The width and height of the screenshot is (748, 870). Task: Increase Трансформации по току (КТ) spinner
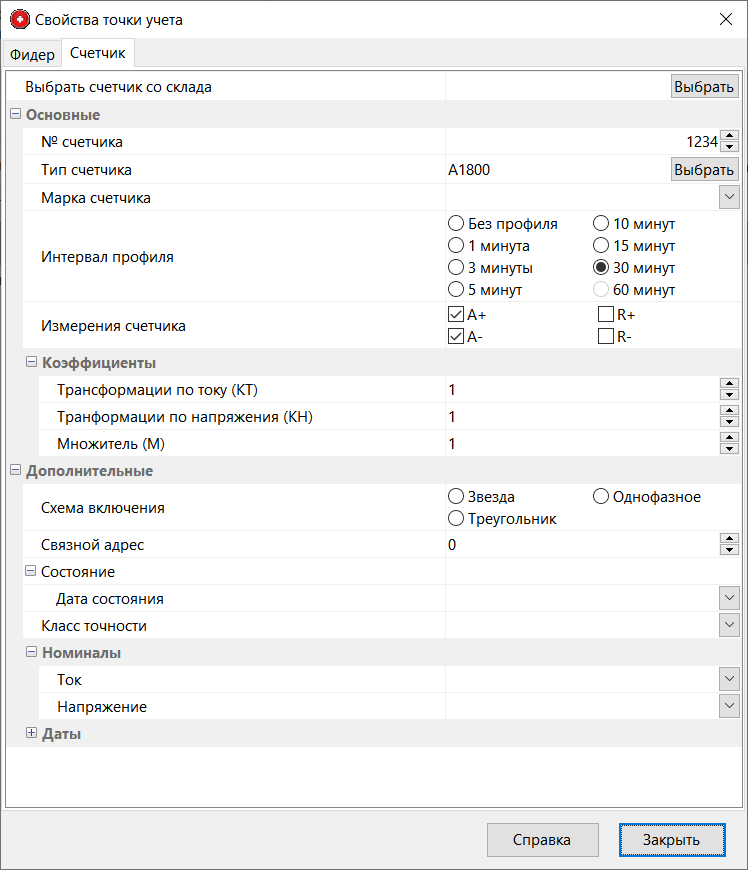pyautogui.click(x=729, y=384)
